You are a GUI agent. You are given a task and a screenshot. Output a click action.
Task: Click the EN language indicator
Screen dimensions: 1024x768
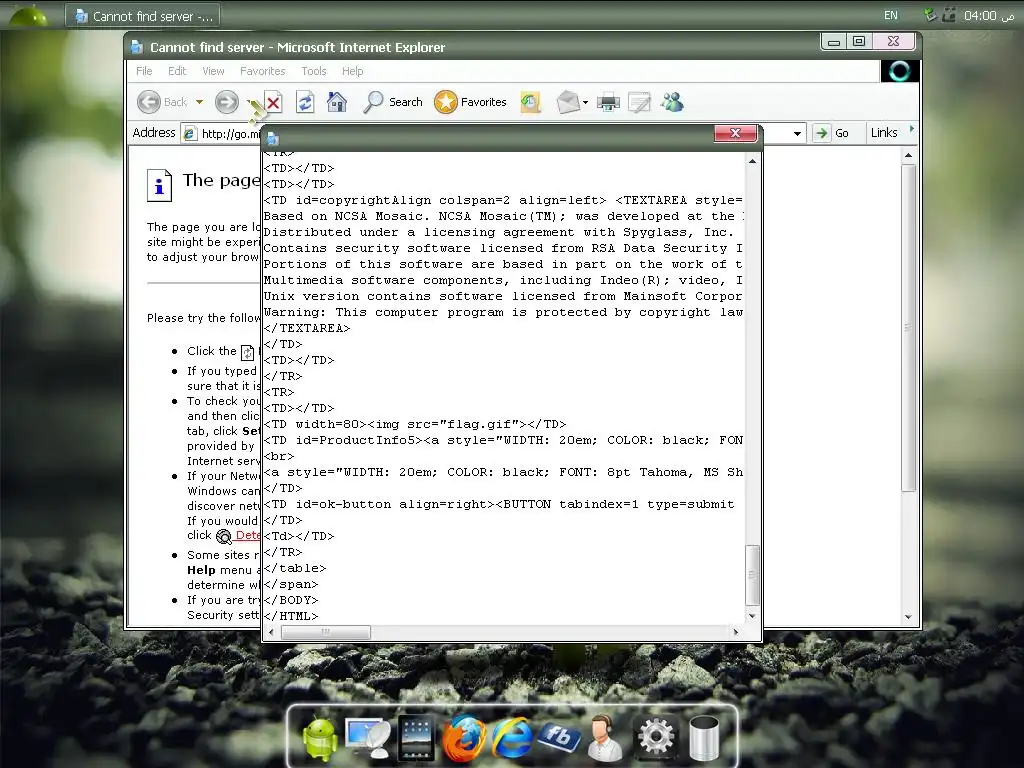coord(891,15)
